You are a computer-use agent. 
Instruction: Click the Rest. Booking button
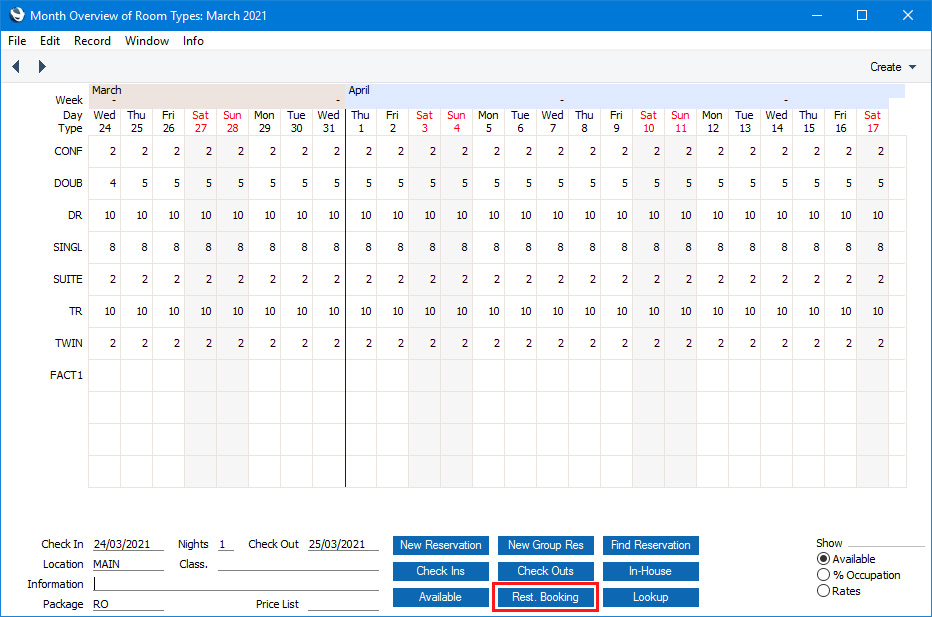point(546,597)
